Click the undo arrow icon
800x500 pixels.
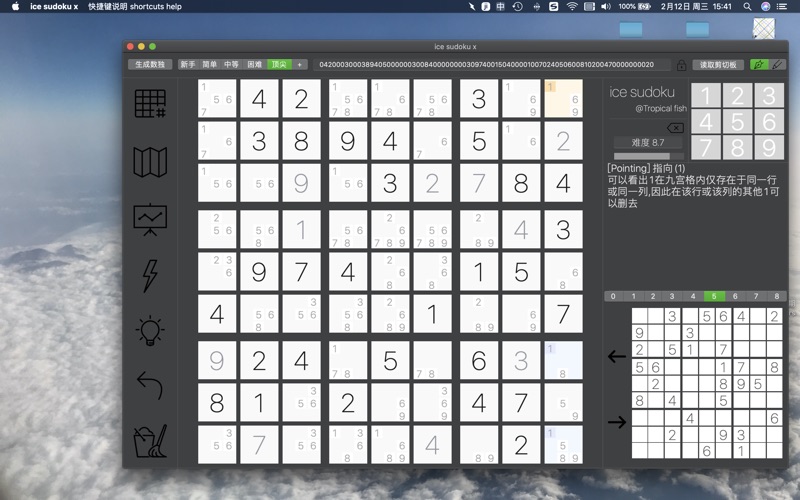150,385
